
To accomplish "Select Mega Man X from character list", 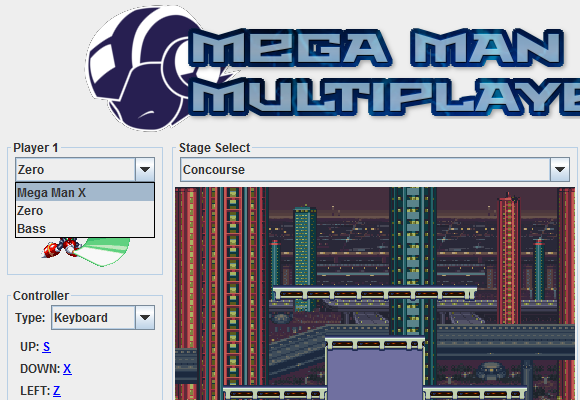I will (x=85, y=192).
